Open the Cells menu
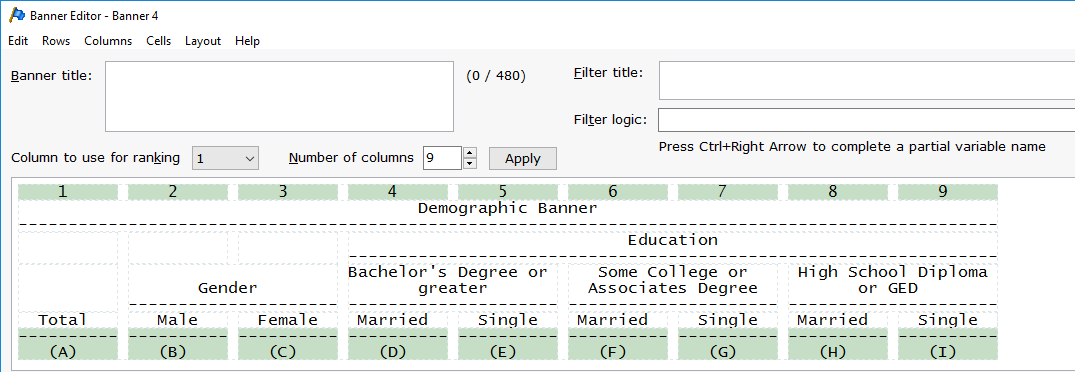Viewport: 1075px width, 372px height. [x=158, y=41]
